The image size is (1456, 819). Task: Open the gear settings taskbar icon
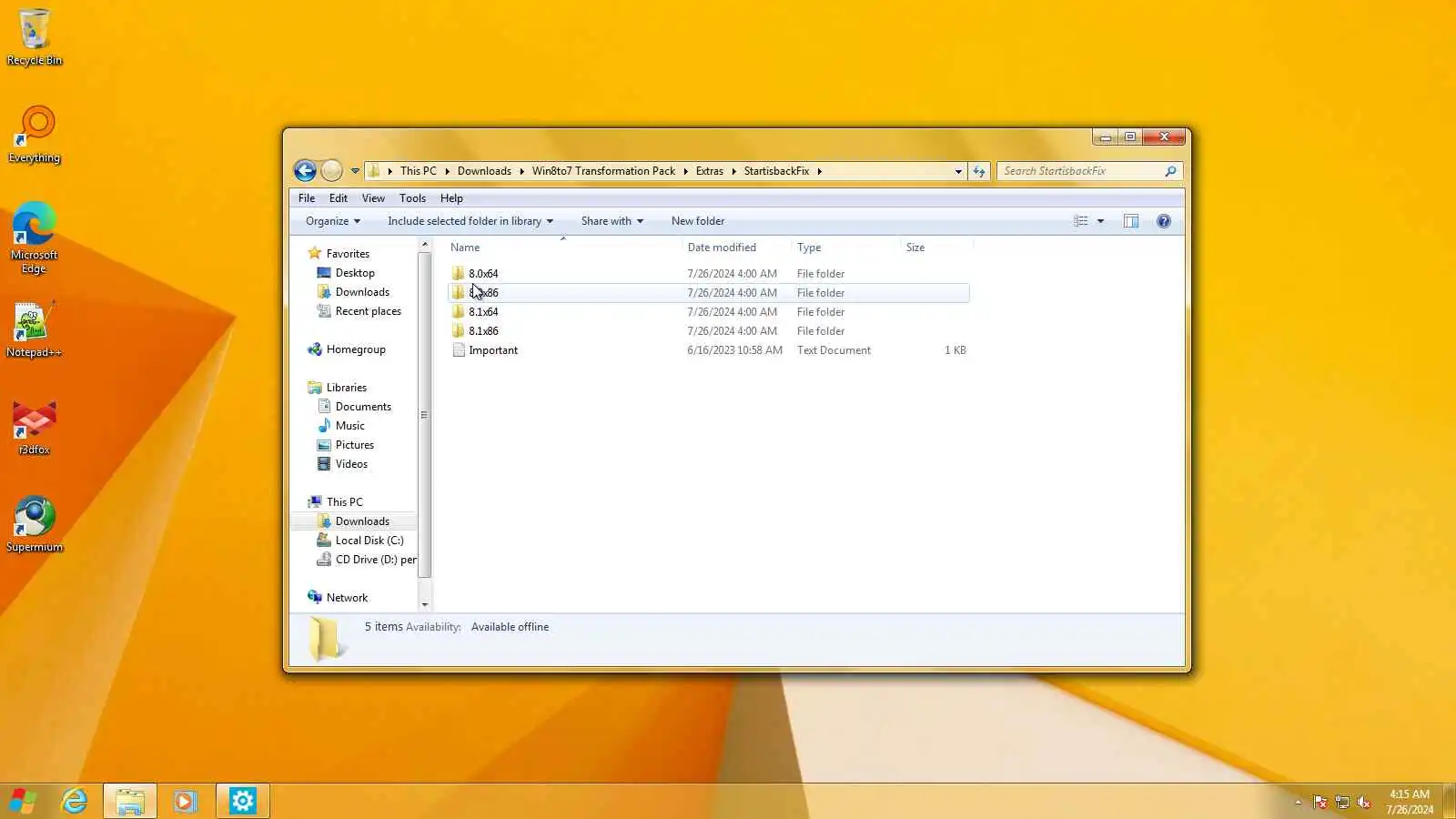[x=242, y=801]
